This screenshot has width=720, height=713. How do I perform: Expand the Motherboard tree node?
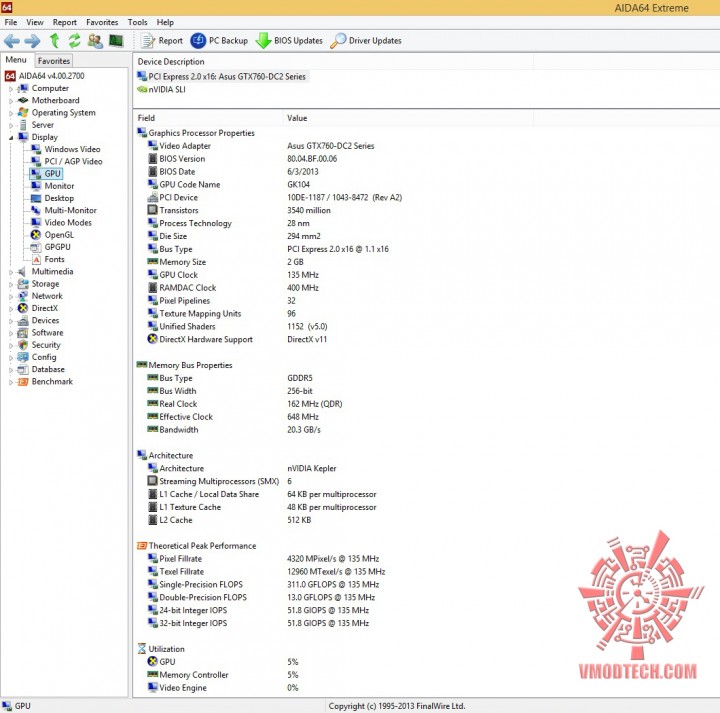click(11, 101)
